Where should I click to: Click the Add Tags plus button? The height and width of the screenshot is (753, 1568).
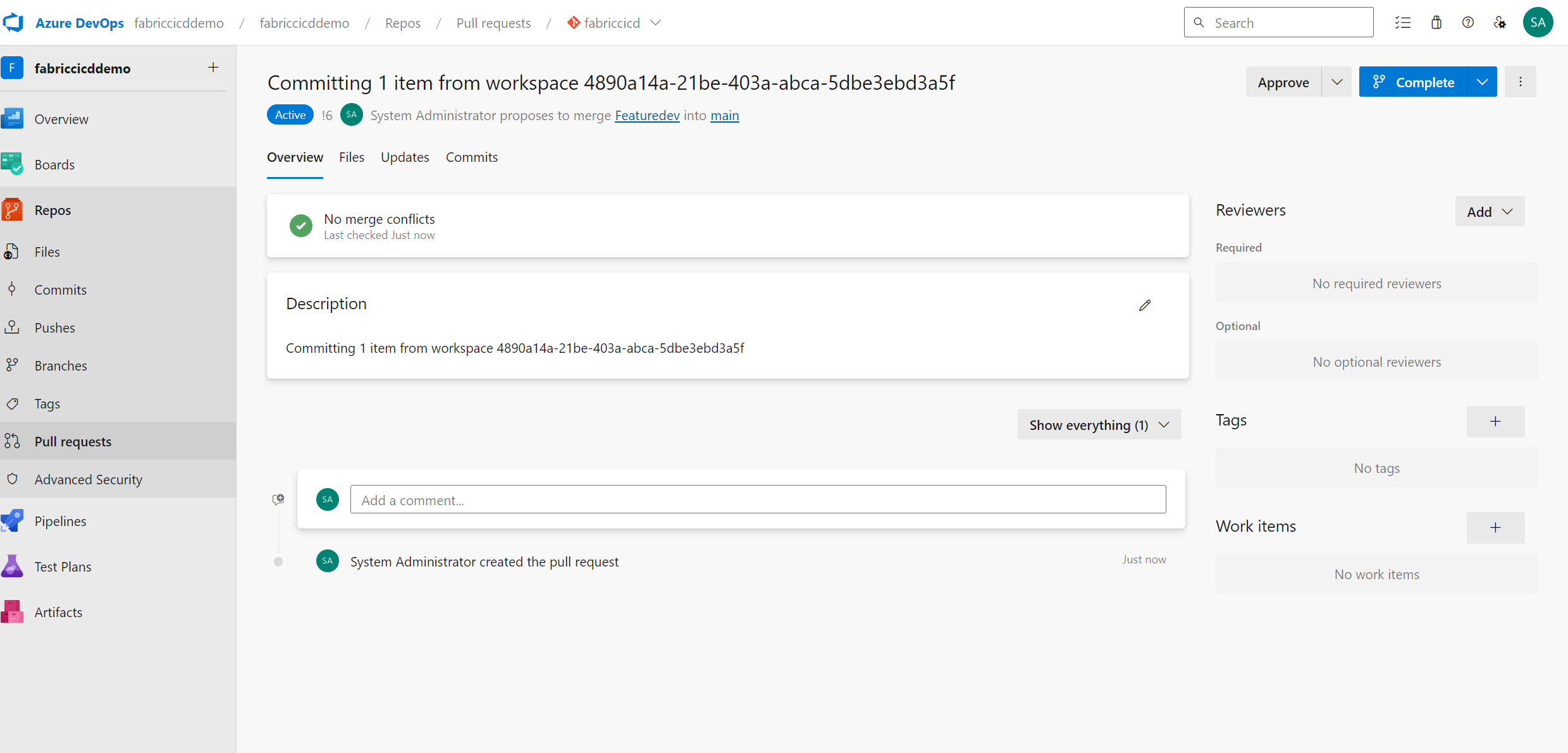1496,421
